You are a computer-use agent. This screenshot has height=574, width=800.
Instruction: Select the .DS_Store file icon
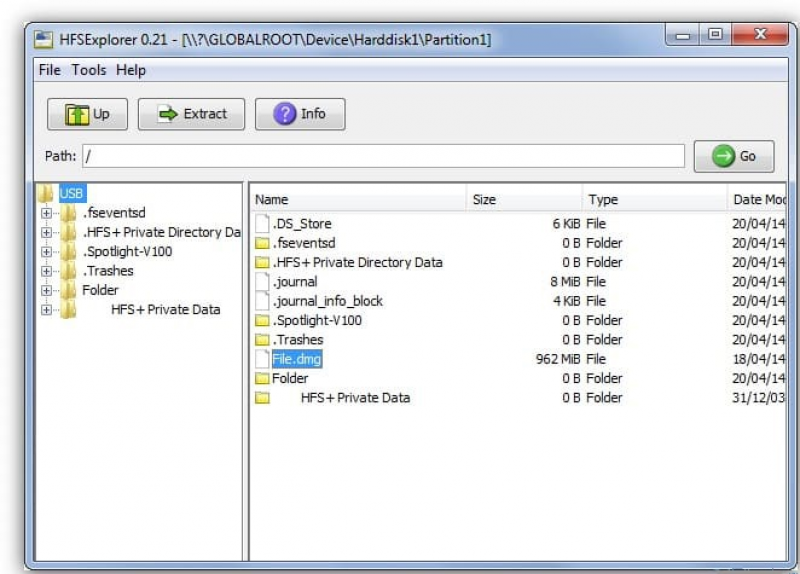pos(262,223)
